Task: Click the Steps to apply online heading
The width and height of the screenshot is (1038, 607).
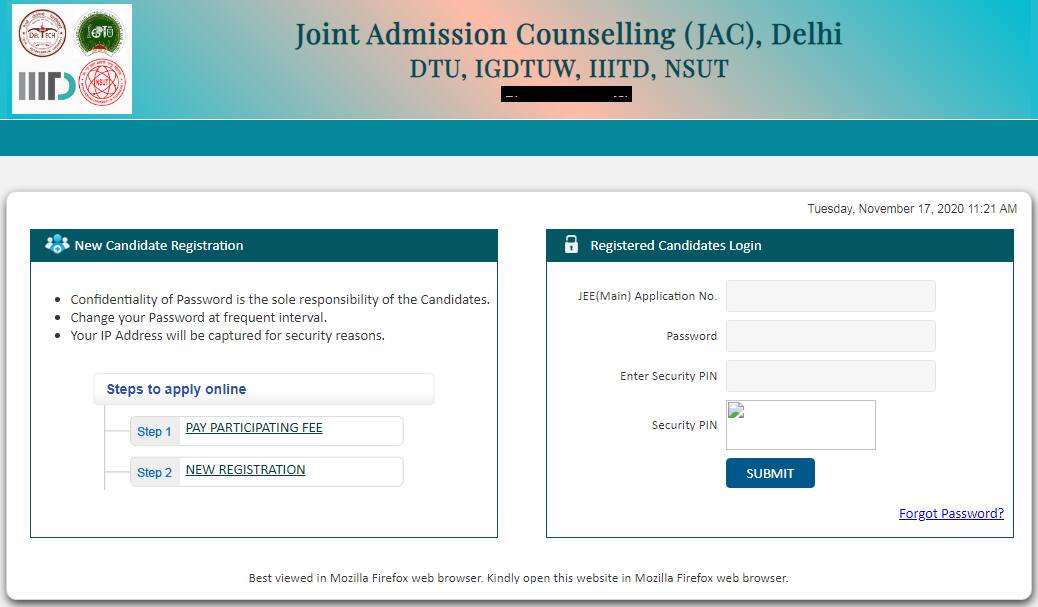Action: click(x=177, y=389)
